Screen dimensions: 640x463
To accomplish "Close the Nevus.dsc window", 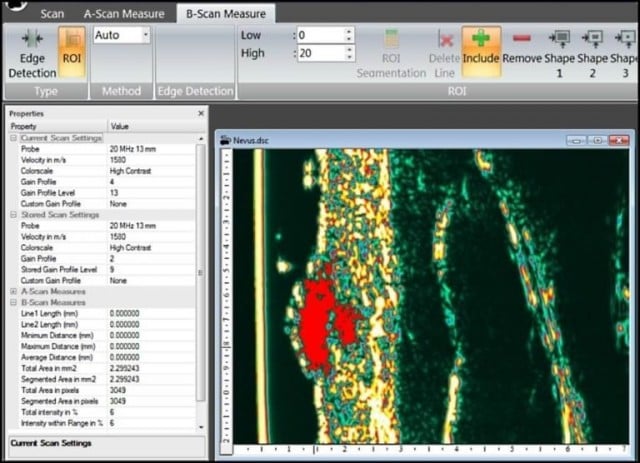I will (x=618, y=141).
